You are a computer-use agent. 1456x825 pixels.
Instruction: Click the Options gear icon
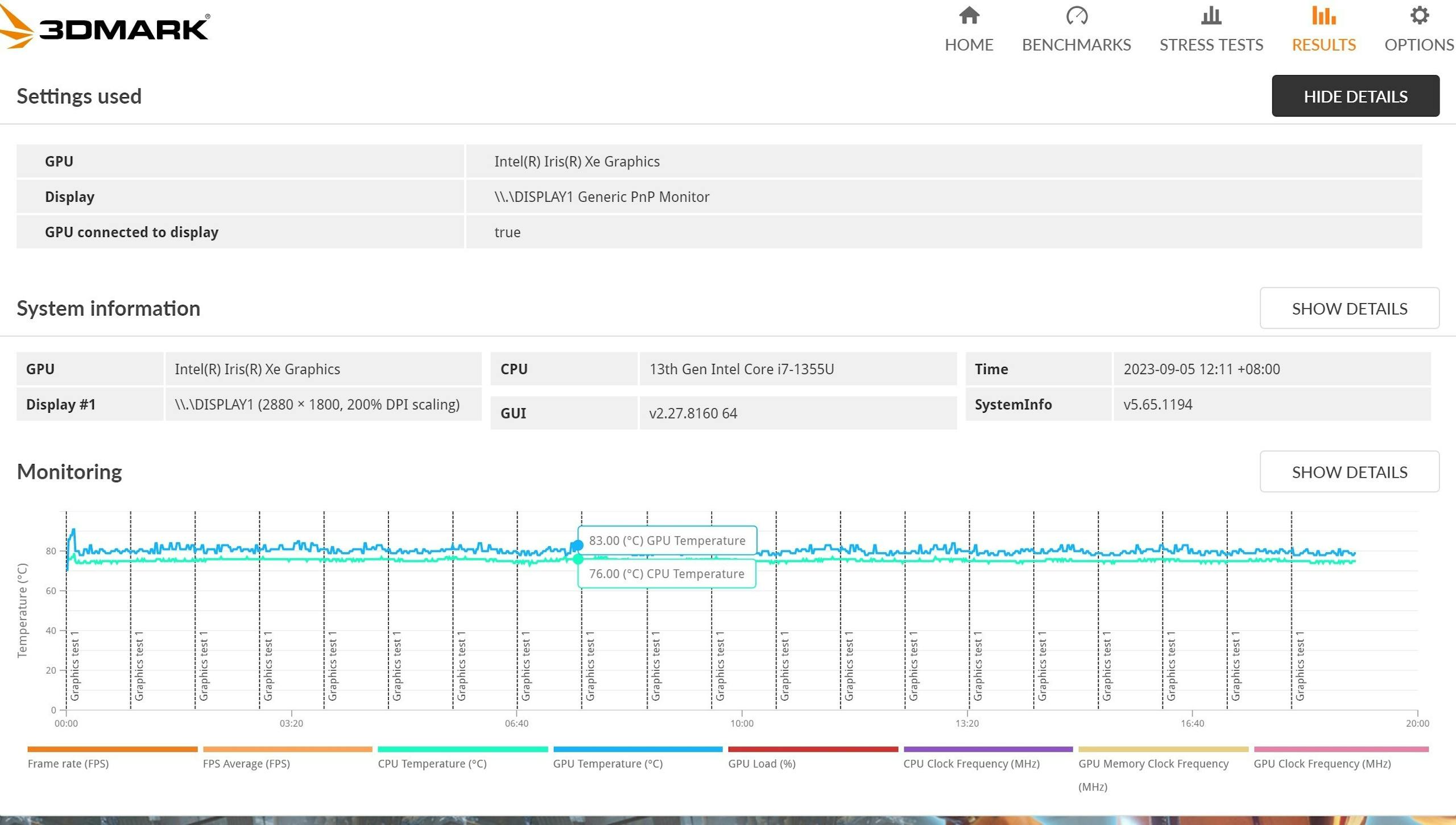click(1419, 16)
